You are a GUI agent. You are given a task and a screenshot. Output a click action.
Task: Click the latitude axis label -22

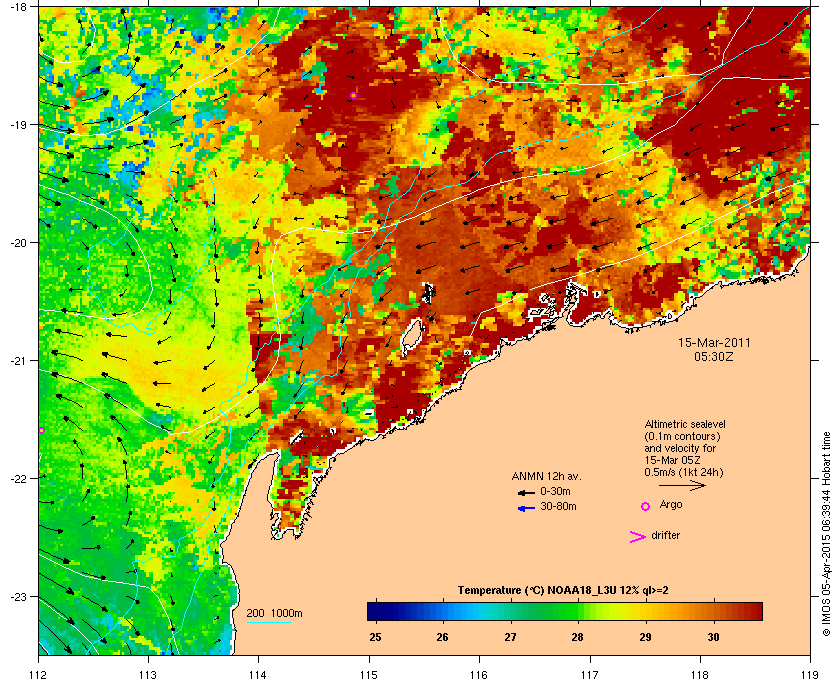pos(18,479)
